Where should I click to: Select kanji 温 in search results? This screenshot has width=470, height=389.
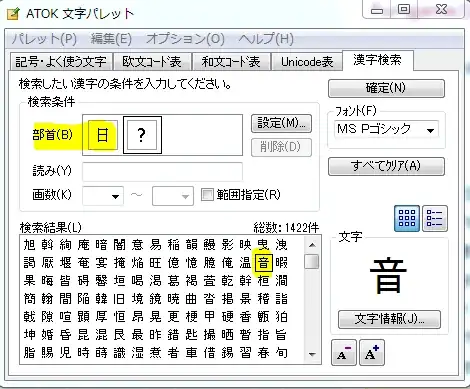click(245, 263)
